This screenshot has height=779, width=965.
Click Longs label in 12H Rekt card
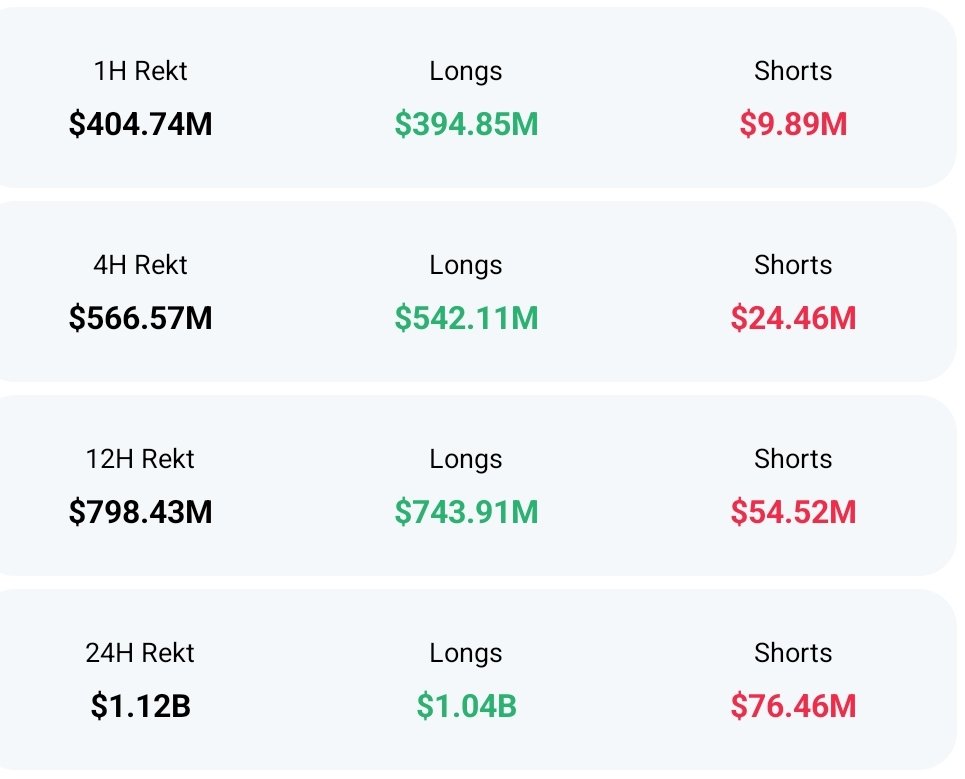[466, 460]
